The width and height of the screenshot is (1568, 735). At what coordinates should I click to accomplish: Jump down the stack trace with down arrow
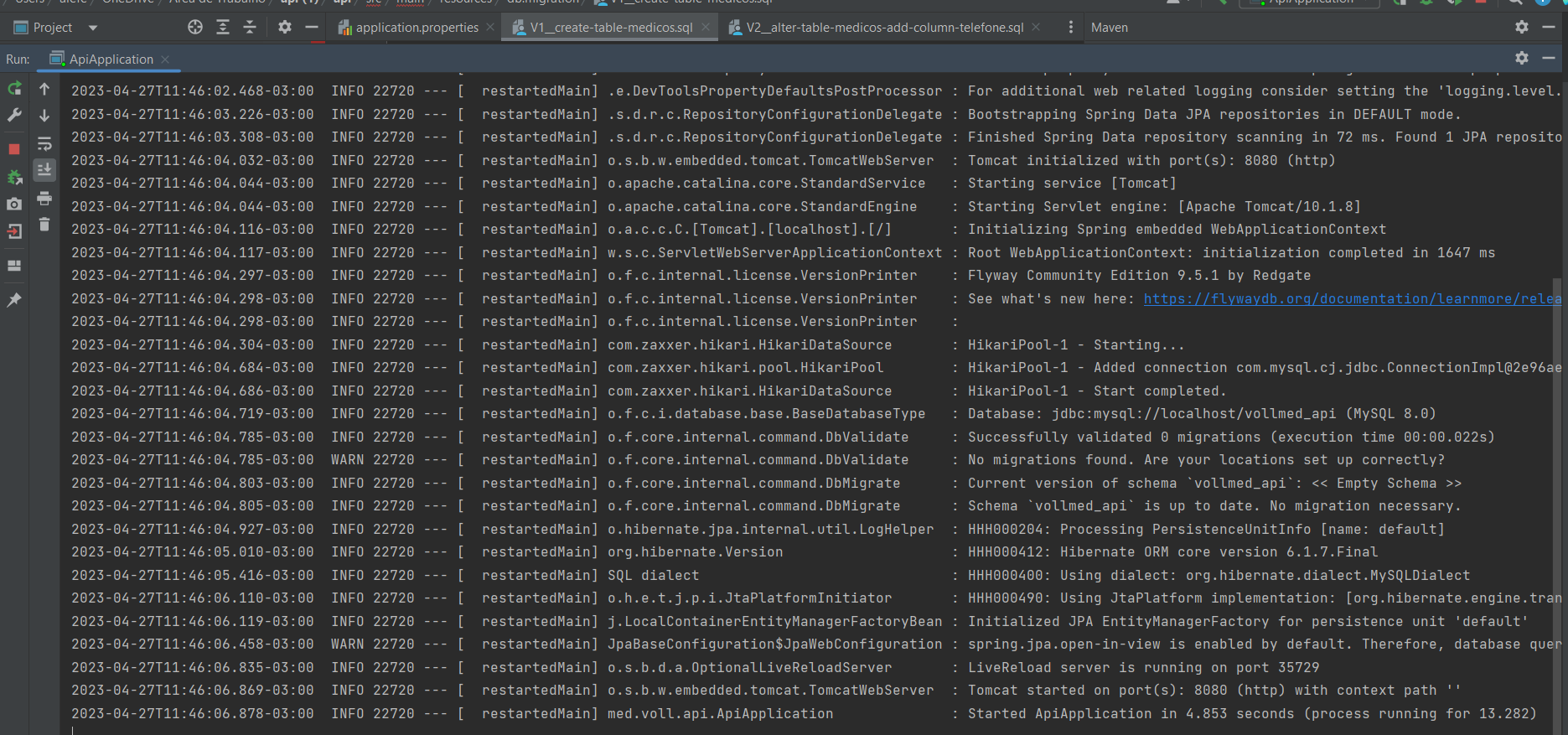(44, 116)
